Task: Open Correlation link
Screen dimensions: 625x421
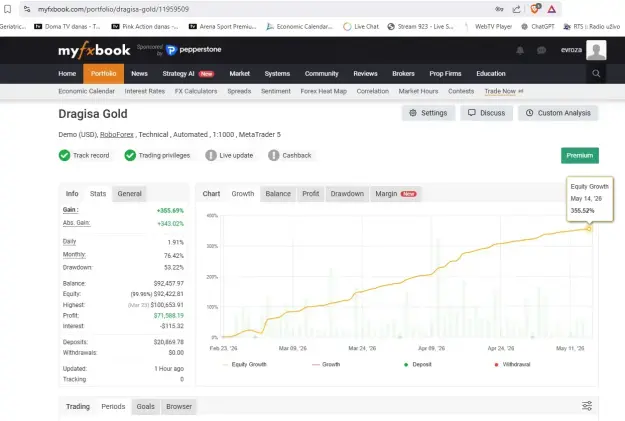Action: click(x=373, y=91)
